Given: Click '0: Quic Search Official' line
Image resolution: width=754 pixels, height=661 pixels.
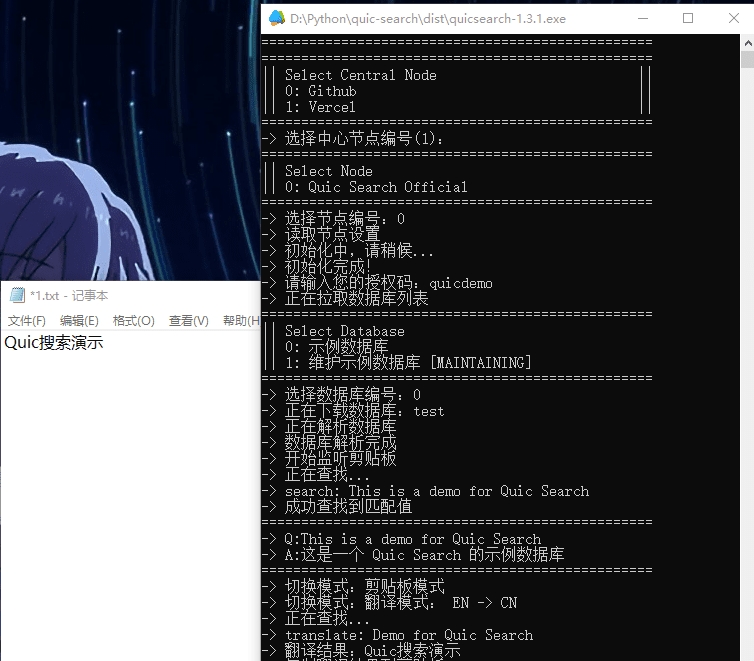Looking at the screenshot, I should (376, 187).
